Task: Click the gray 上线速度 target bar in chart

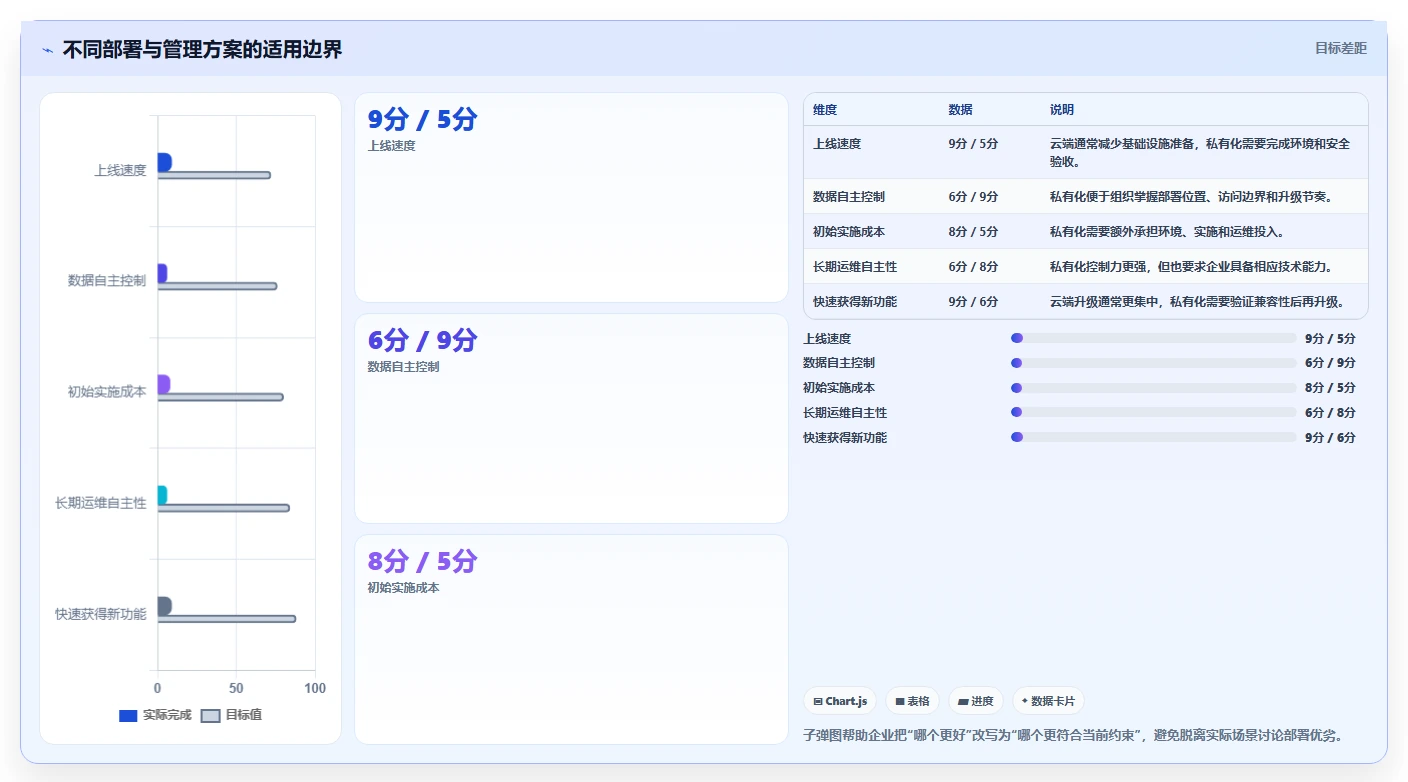Action: [x=214, y=175]
